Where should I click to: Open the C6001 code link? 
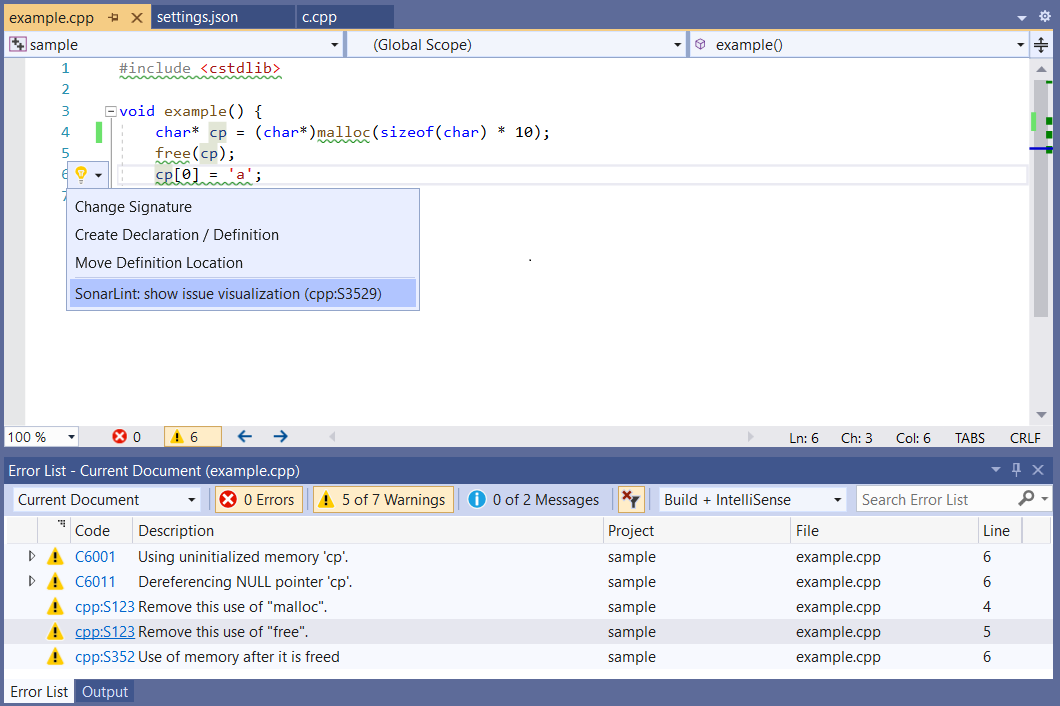95,557
